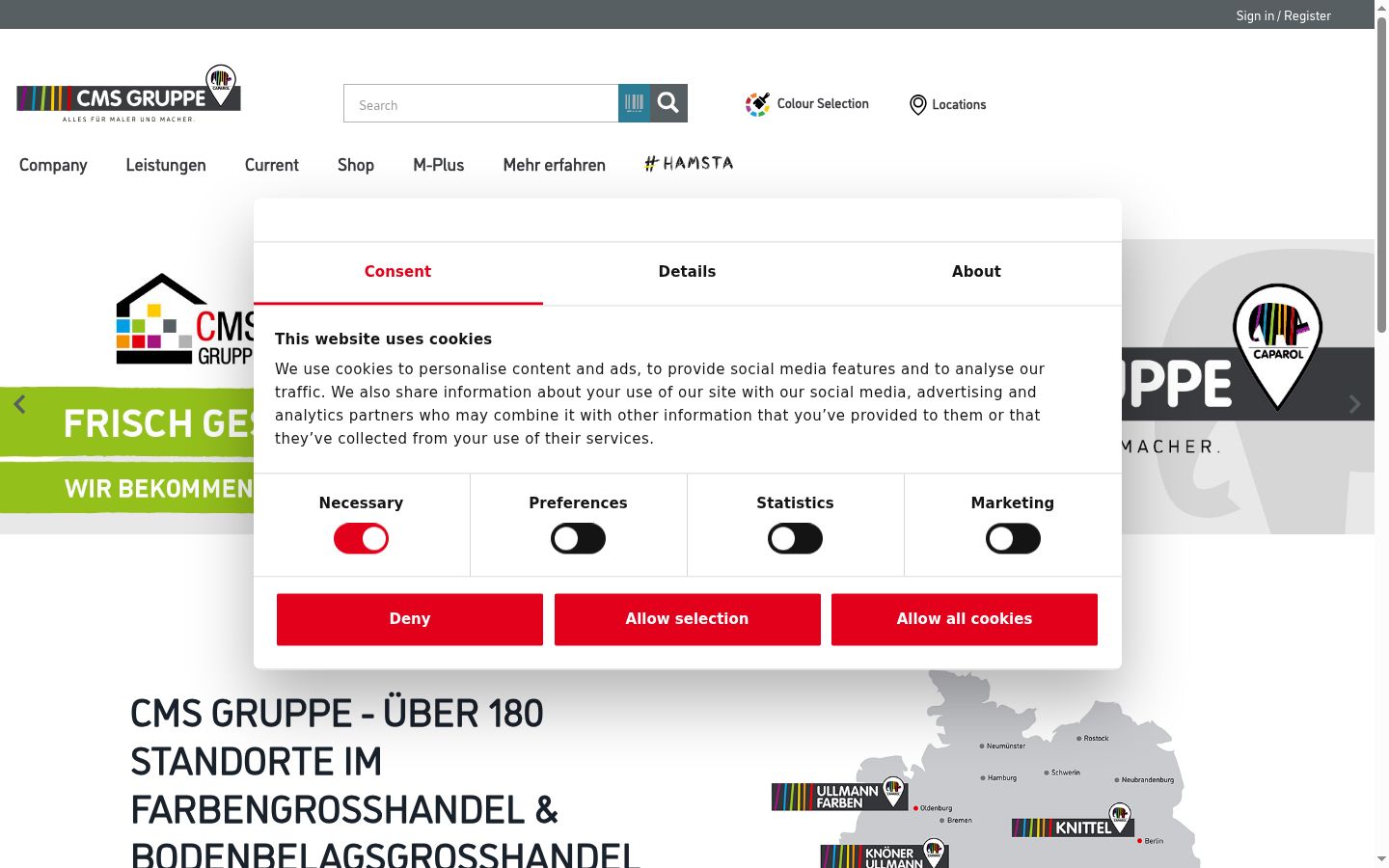Open the Company menu
The image size is (1389, 868).
click(53, 165)
